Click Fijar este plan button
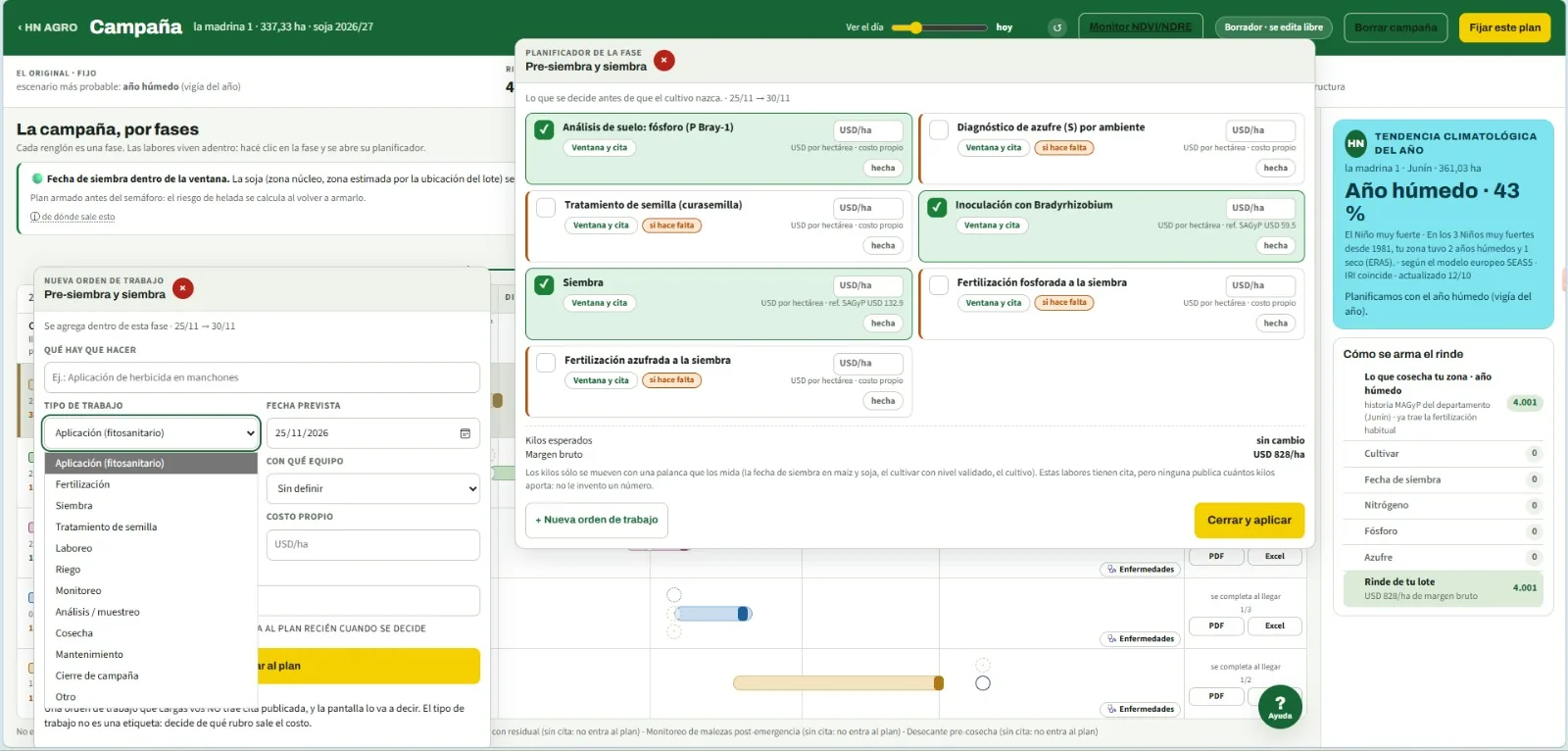Image resolution: width=1568 pixels, height=751 pixels. tap(1505, 27)
